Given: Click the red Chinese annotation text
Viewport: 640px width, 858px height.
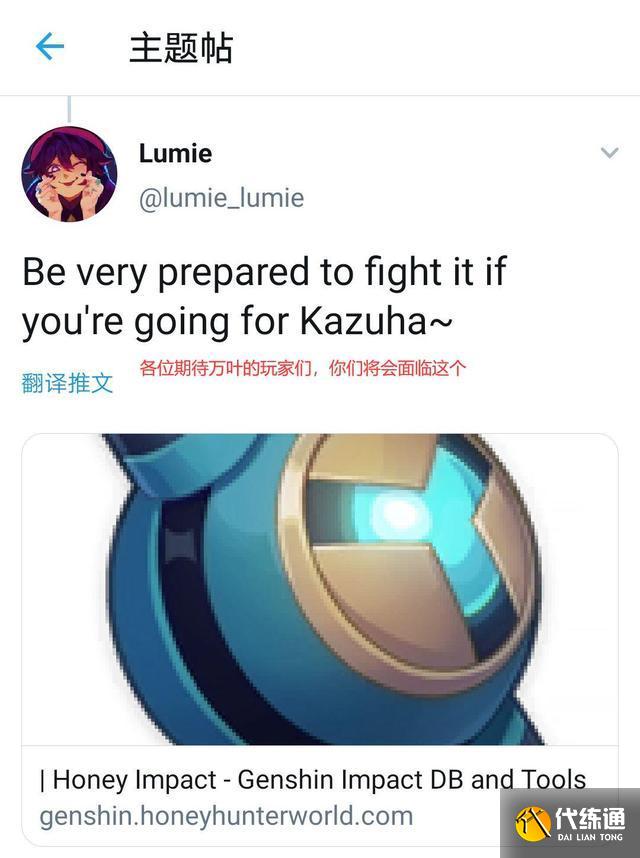Looking at the screenshot, I should pos(302,368).
